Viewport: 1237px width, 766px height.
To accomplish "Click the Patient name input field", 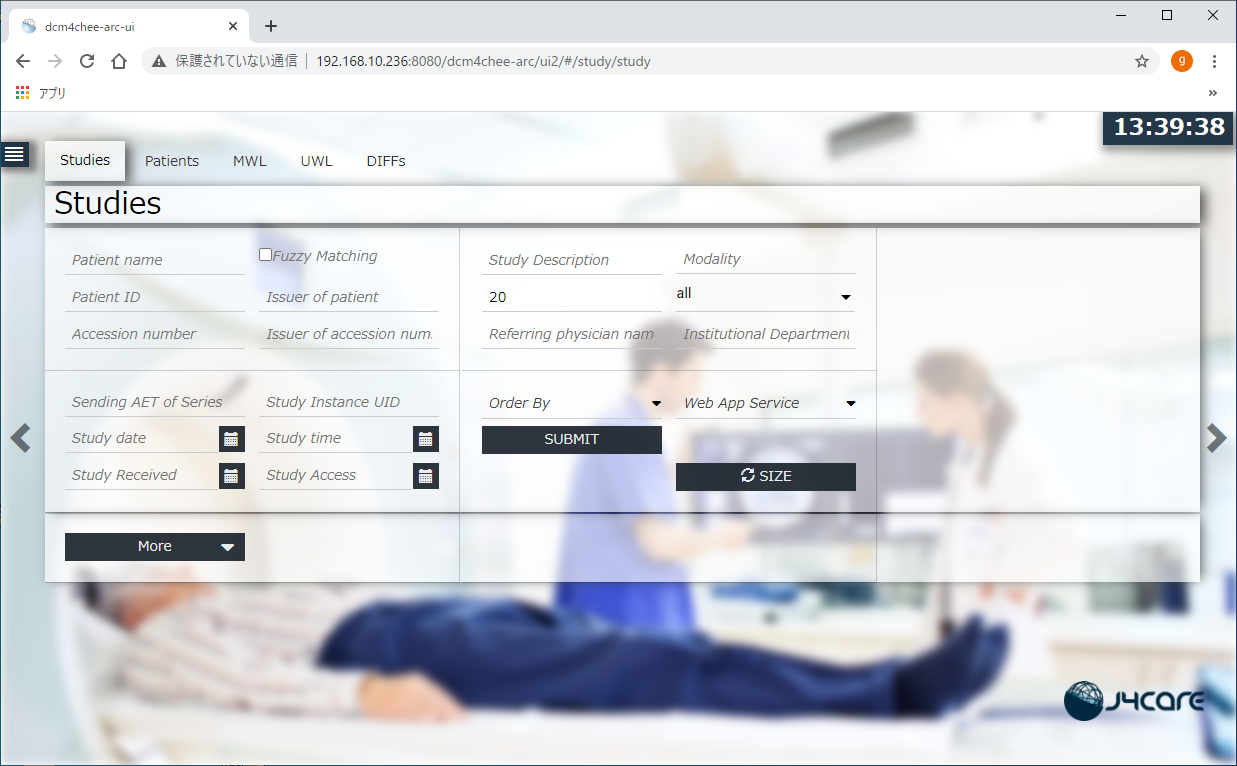I will [x=154, y=260].
